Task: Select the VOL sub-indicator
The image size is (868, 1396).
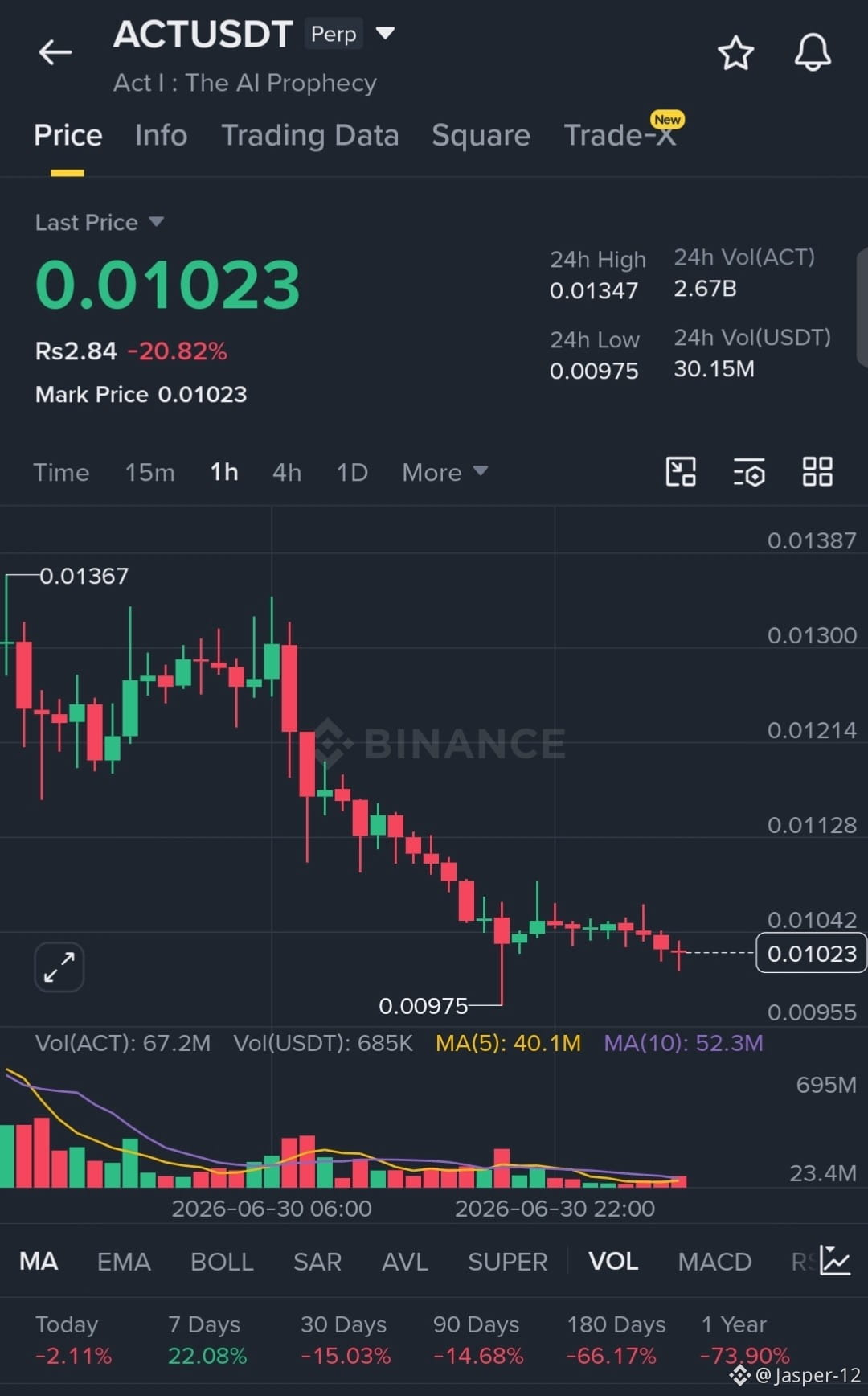Action: coord(613,1261)
